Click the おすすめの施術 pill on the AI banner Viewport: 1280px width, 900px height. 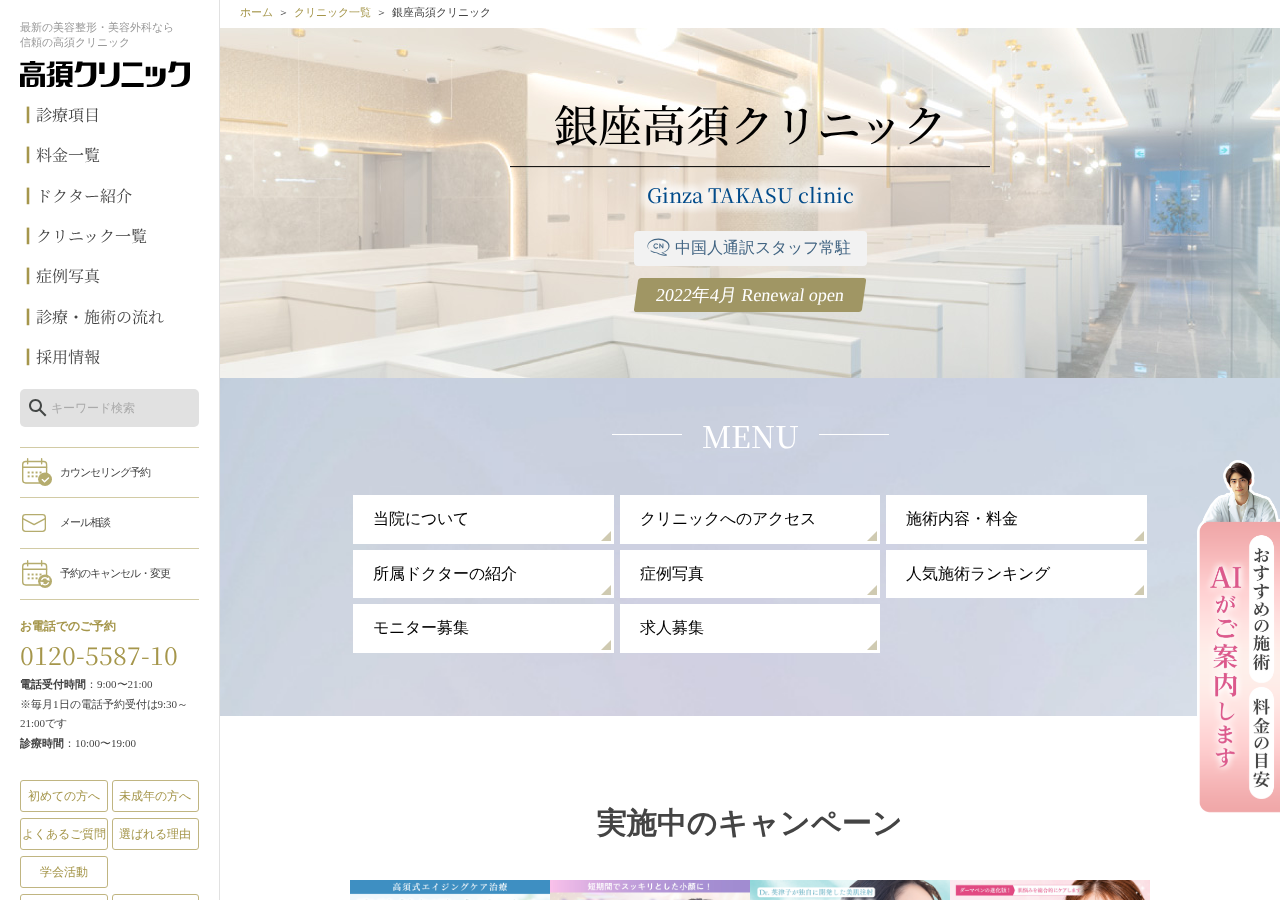[1262, 609]
